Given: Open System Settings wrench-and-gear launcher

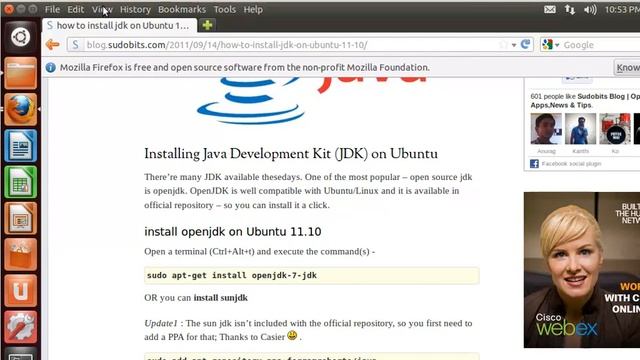Looking at the screenshot, I should [20, 327].
